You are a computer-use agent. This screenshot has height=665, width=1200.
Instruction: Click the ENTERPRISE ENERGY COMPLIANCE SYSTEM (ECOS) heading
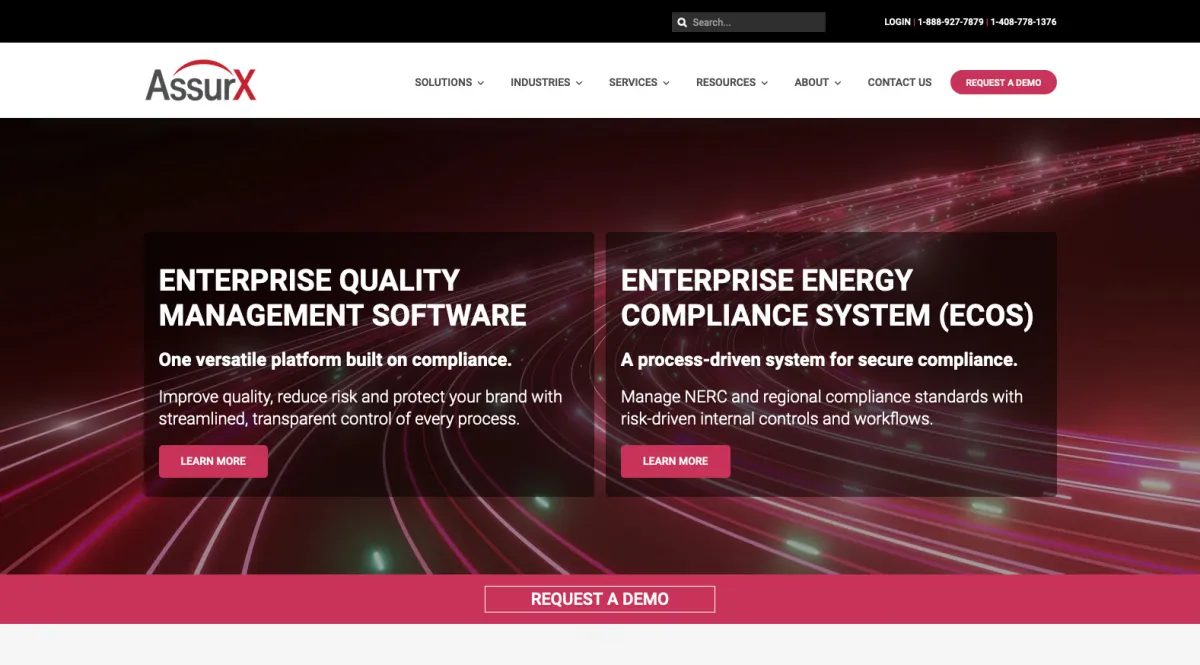[827, 298]
